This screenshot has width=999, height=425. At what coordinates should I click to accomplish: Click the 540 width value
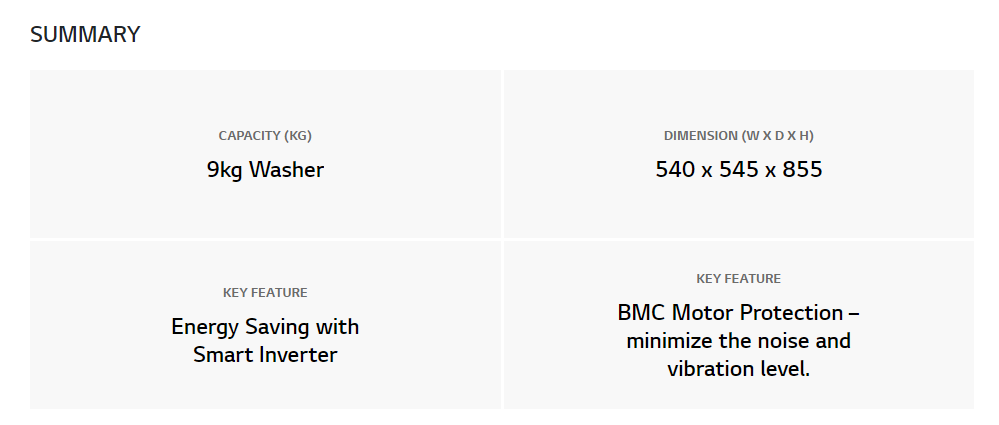tap(675, 169)
